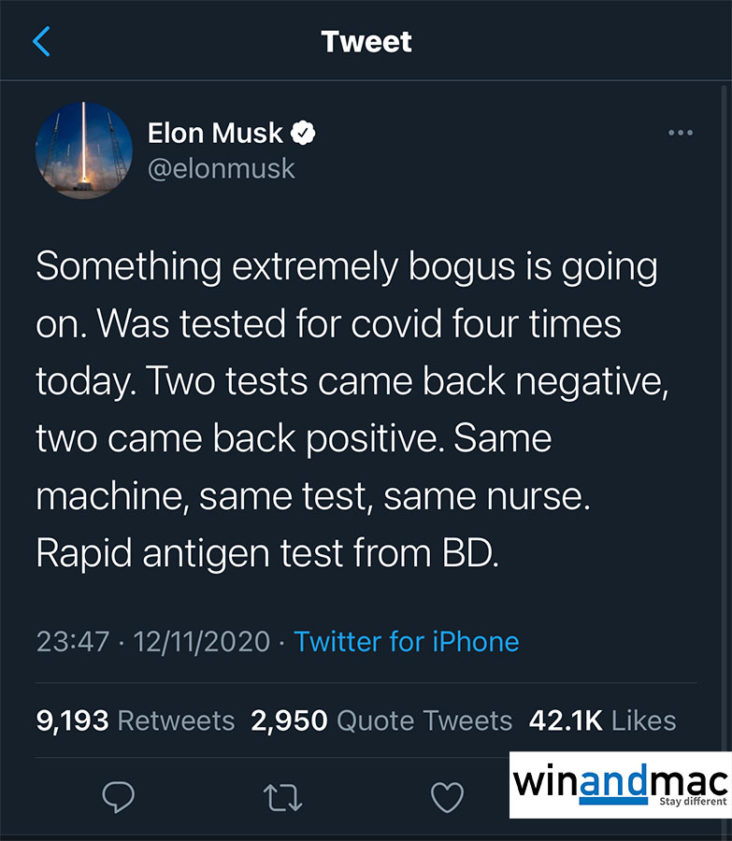This screenshot has width=732, height=841.
Task: Click the blue verified badge
Action: point(304,133)
